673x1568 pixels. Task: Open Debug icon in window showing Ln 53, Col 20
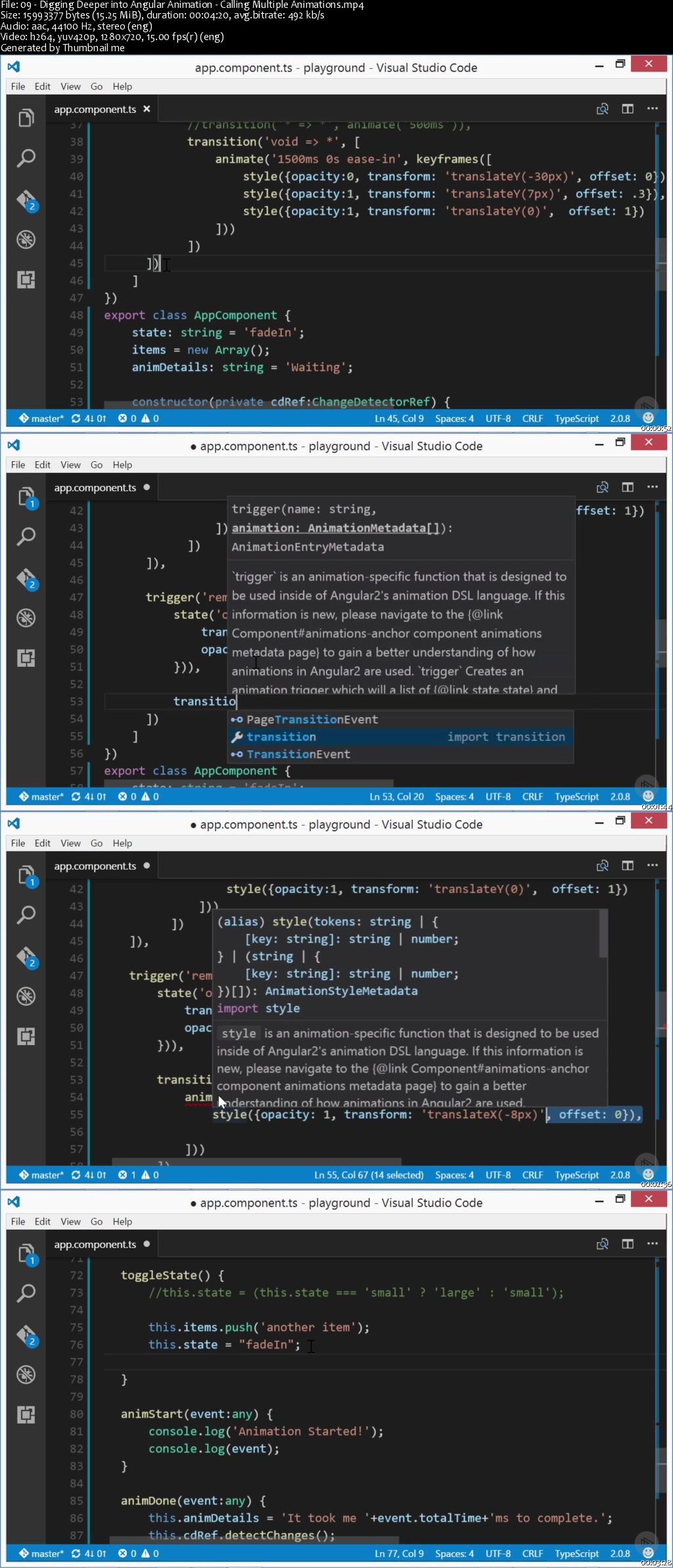26,618
